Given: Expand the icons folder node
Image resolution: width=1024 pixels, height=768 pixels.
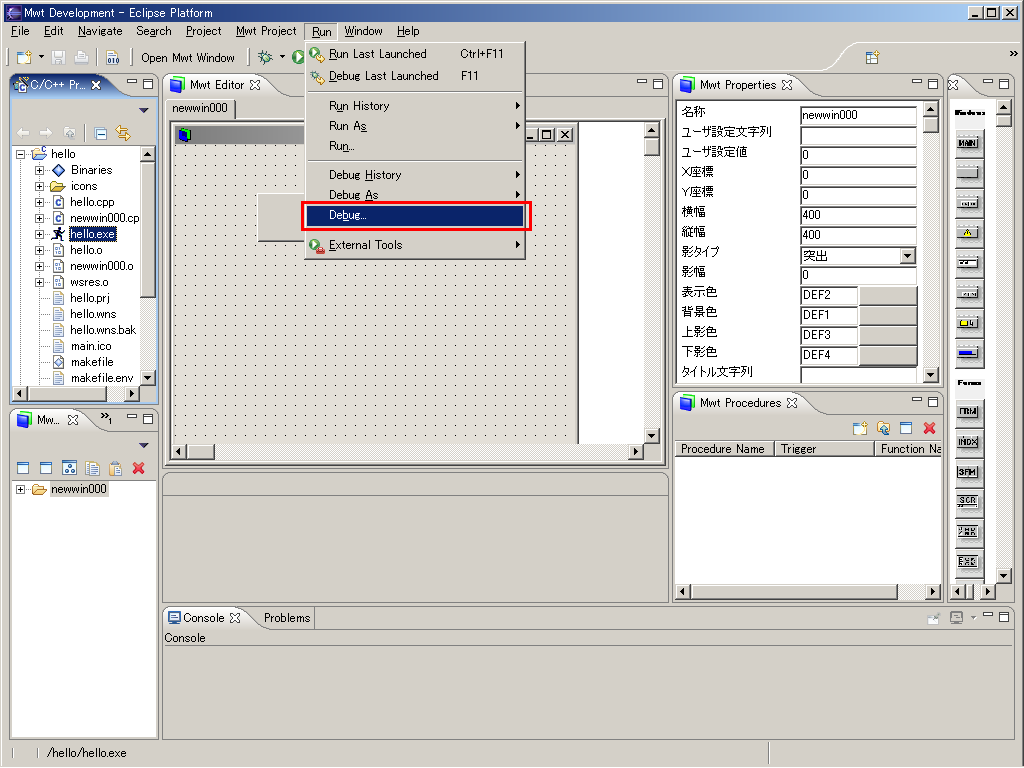Looking at the screenshot, I should click(39, 186).
